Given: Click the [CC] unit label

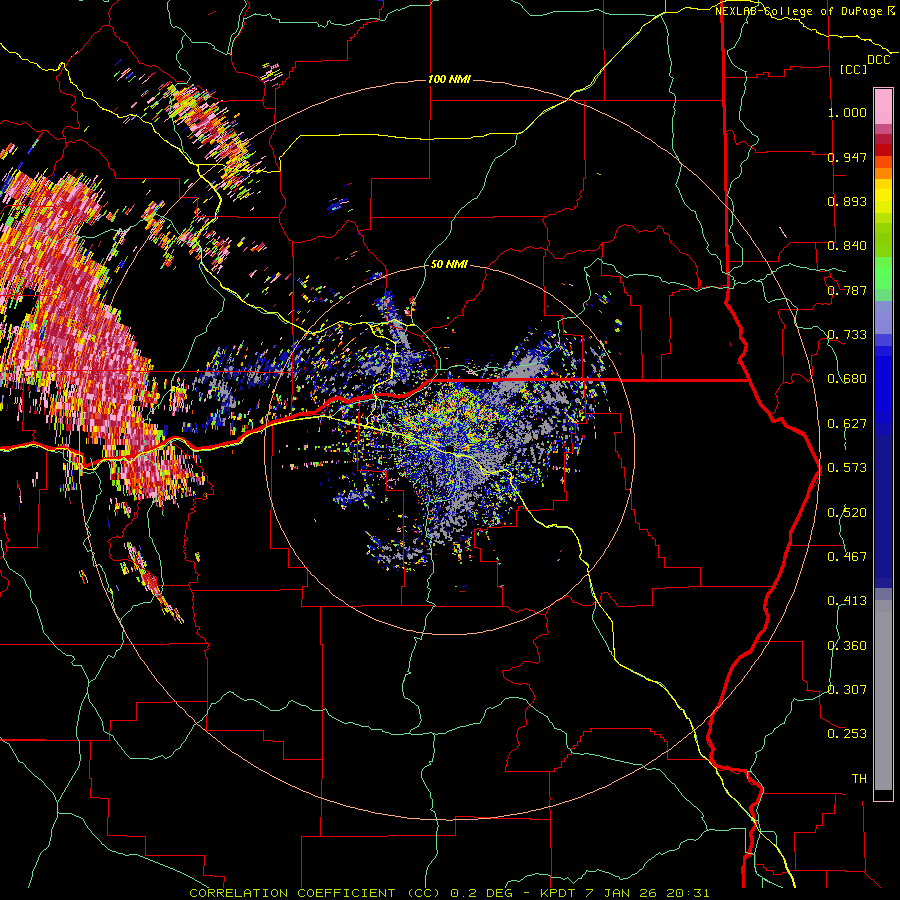Looking at the screenshot, I should point(854,69).
